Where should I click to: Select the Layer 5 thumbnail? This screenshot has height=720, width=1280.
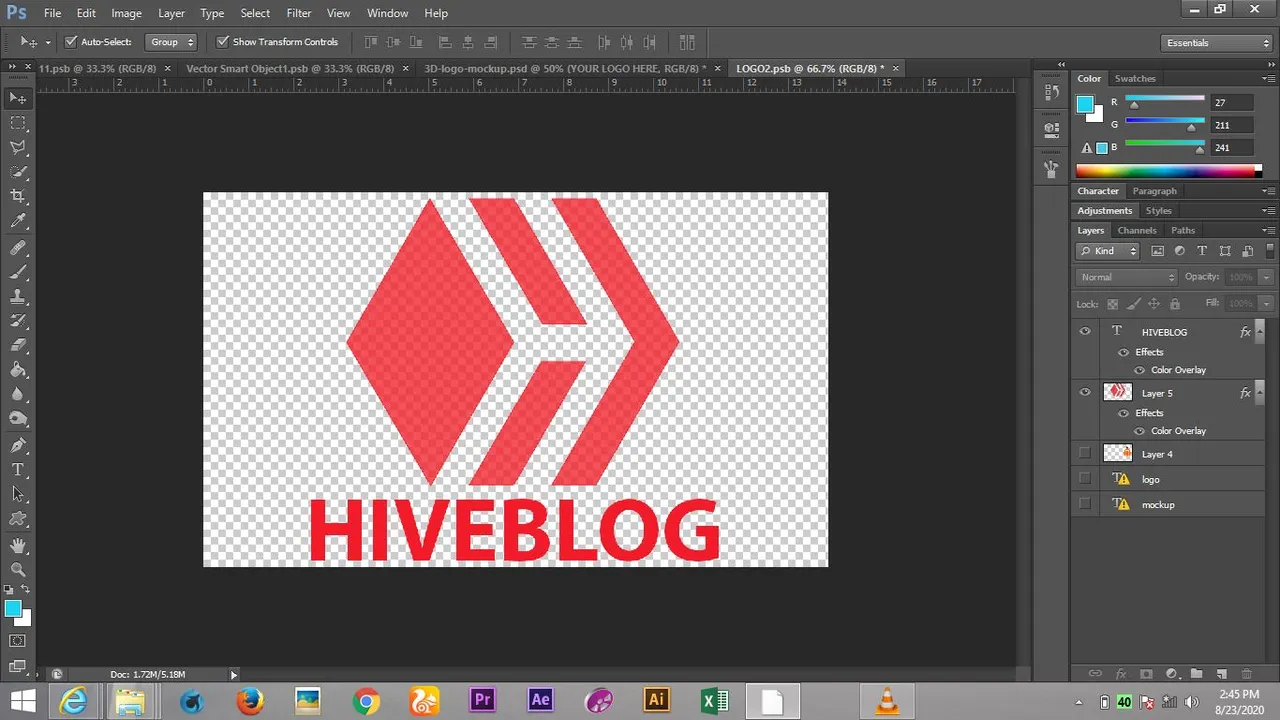tap(1117, 393)
